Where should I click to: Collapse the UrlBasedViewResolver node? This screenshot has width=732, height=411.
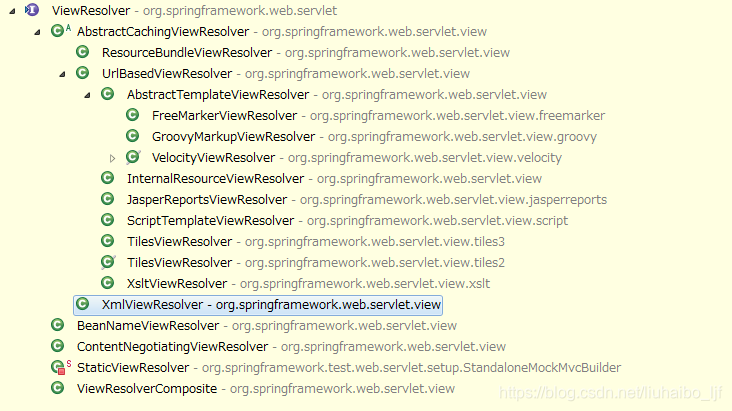pyautogui.click(x=62, y=74)
